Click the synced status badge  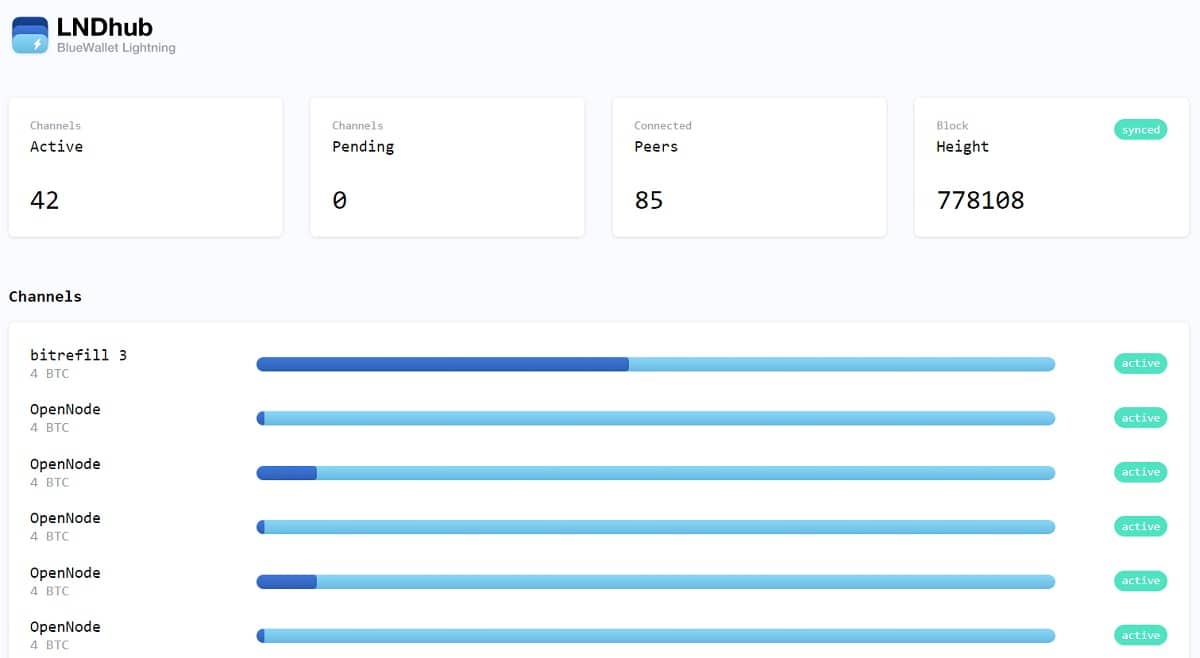[x=1140, y=130]
